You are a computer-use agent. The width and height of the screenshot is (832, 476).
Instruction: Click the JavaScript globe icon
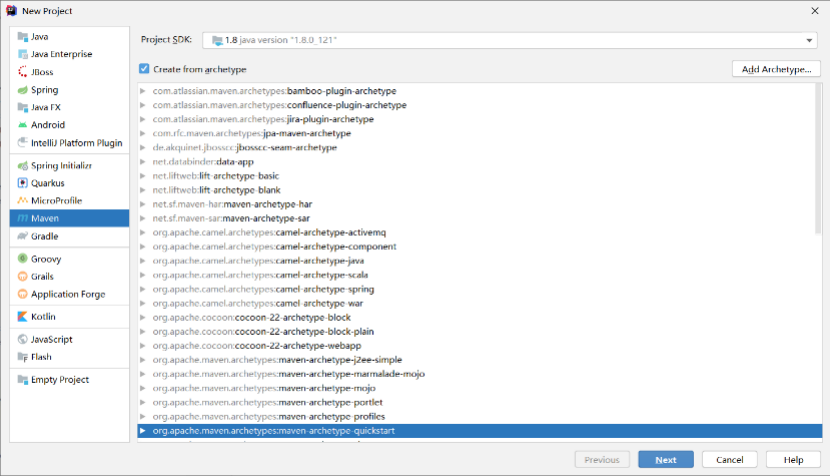[22, 339]
